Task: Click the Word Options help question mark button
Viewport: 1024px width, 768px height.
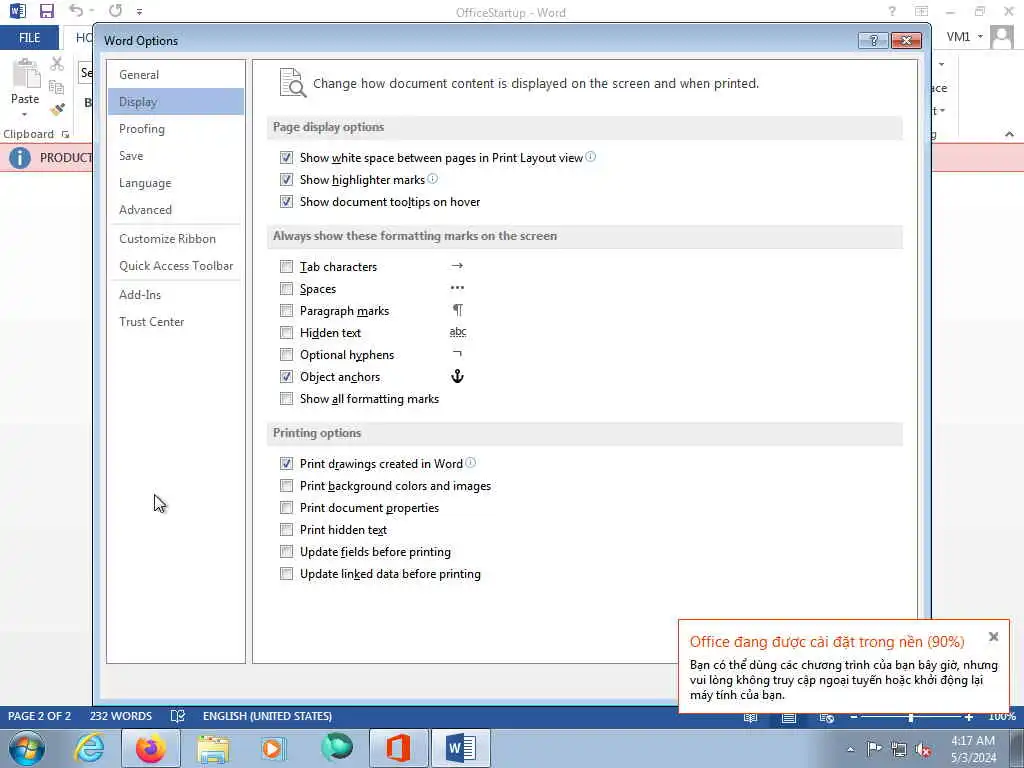Action: tap(873, 40)
